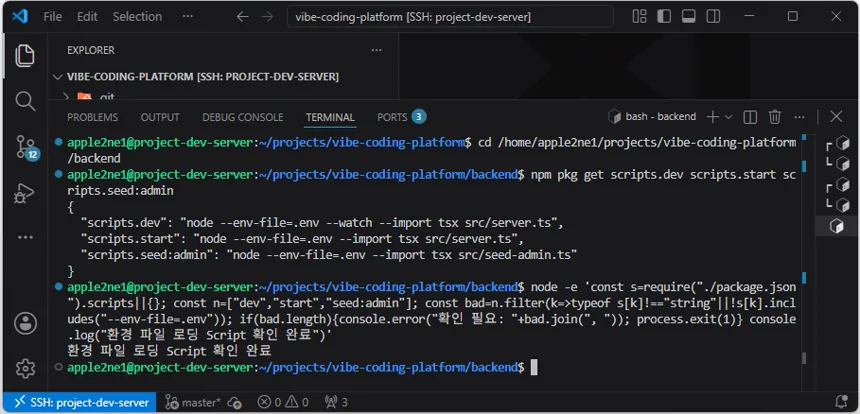This screenshot has height=414, width=860.
Task: Show the hidden menus ellipsis in title bar
Action: pyautogui.click(x=188, y=17)
